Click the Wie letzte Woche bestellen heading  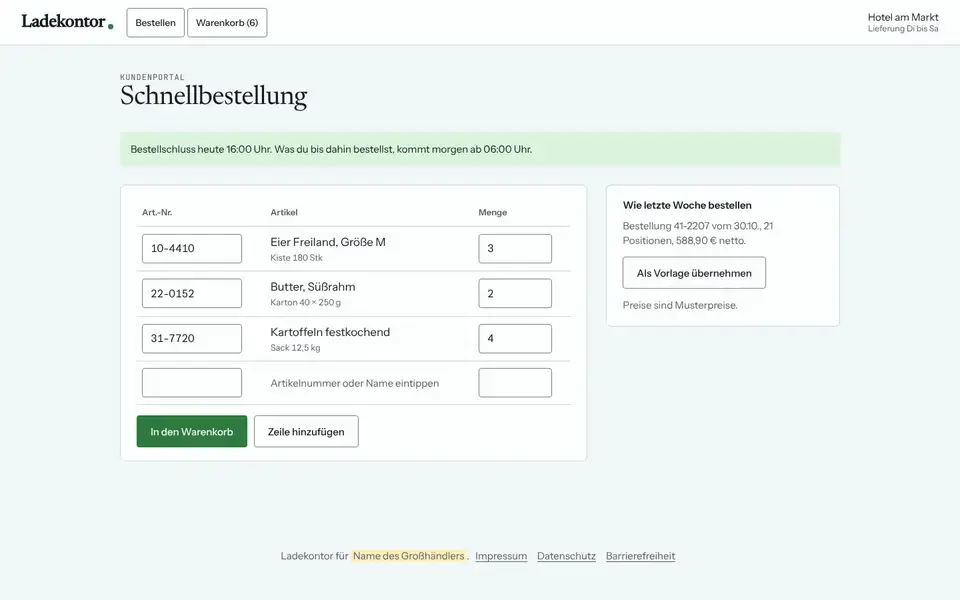[x=687, y=205]
